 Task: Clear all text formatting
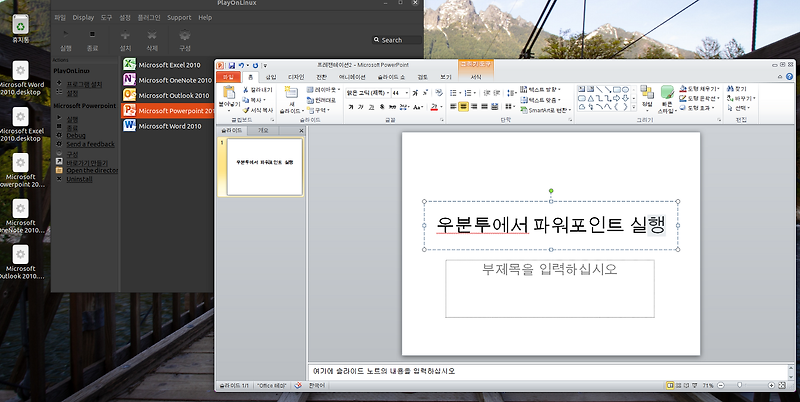point(439,93)
